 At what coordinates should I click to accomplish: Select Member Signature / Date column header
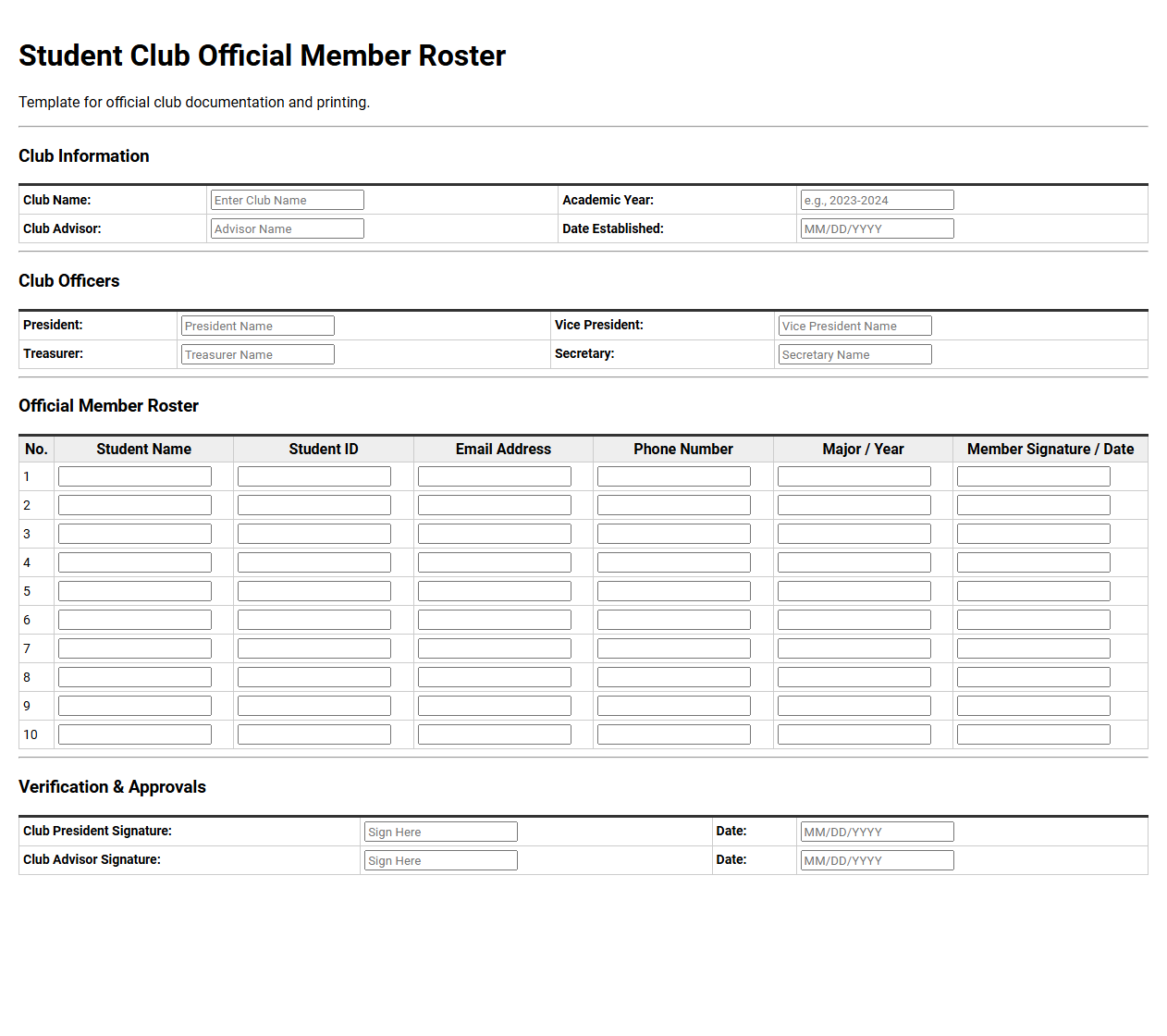tap(1050, 449)
